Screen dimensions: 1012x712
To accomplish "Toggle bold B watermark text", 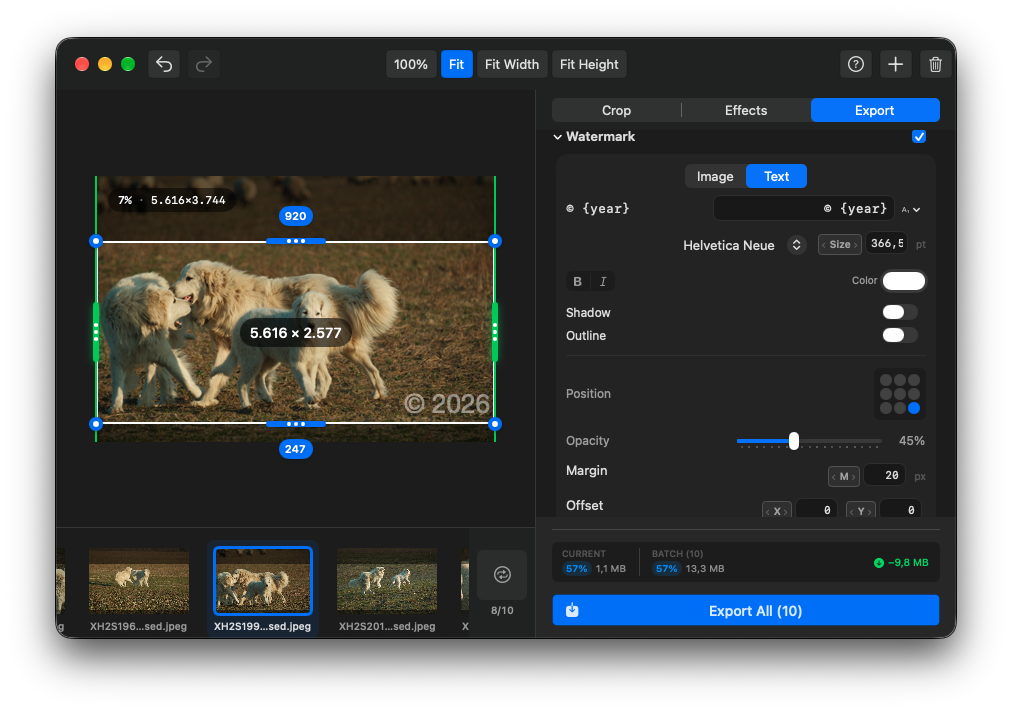I will [578, 281].
